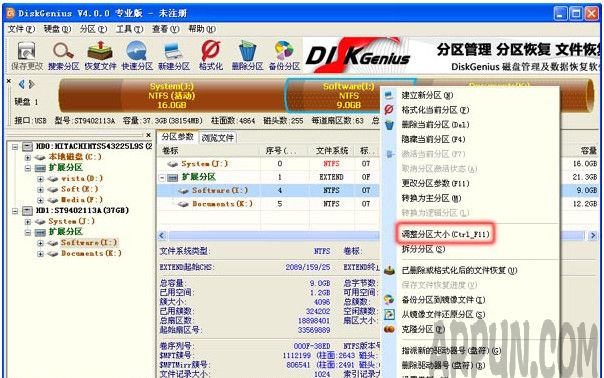Select HD0:HITACHIHTS543225L9S in the tree

pyautogui.click(x=94, y=146)
